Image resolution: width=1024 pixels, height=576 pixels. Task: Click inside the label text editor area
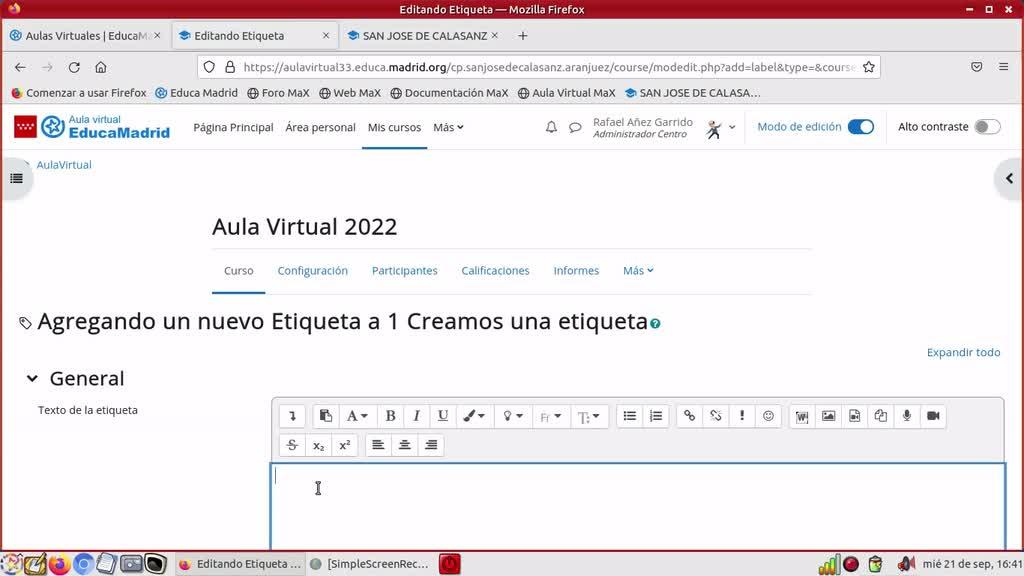[638, 507]
